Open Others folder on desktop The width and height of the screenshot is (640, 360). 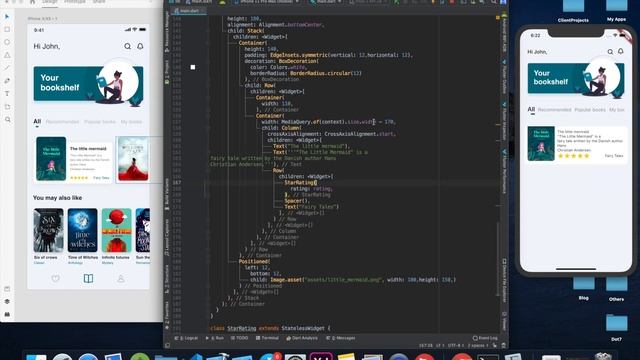coord(616,289)
